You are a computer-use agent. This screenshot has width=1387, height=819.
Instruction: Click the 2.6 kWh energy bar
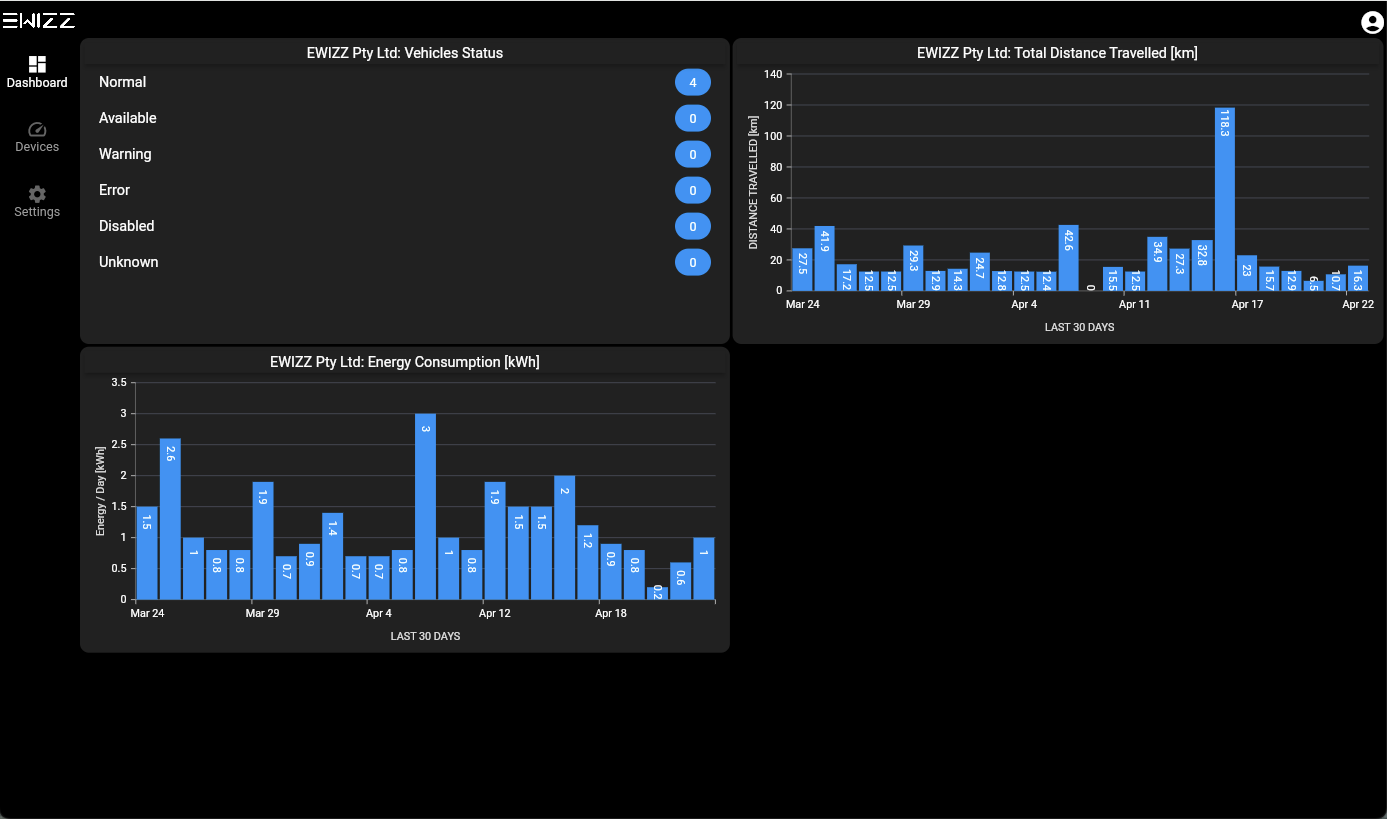[170, 519]
